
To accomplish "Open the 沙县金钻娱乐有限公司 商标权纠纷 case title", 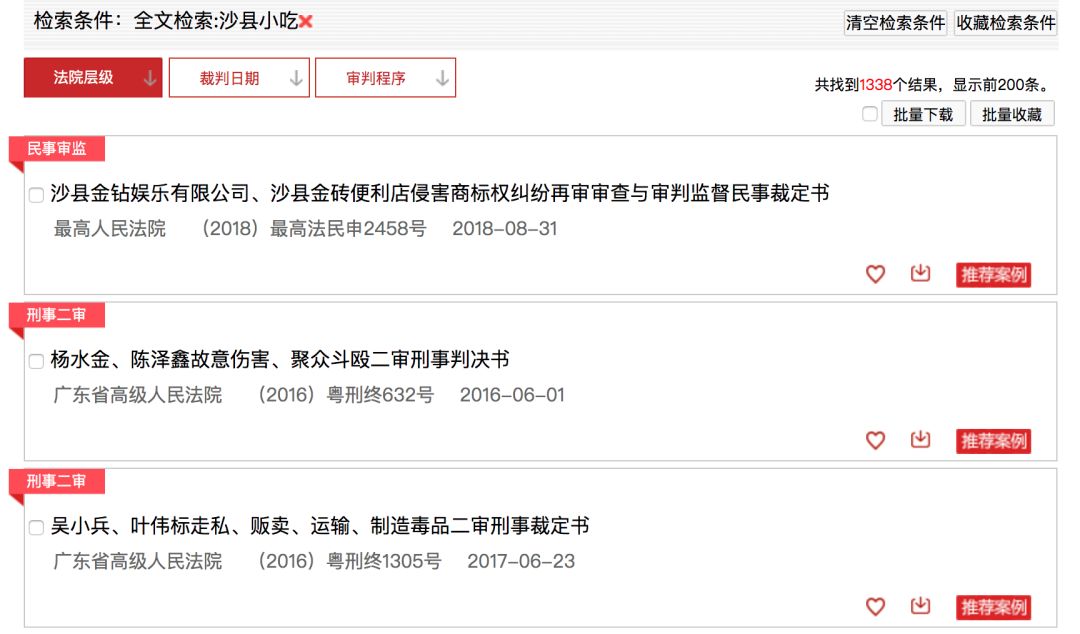I will pyautogui.click(x=439, y=194).
